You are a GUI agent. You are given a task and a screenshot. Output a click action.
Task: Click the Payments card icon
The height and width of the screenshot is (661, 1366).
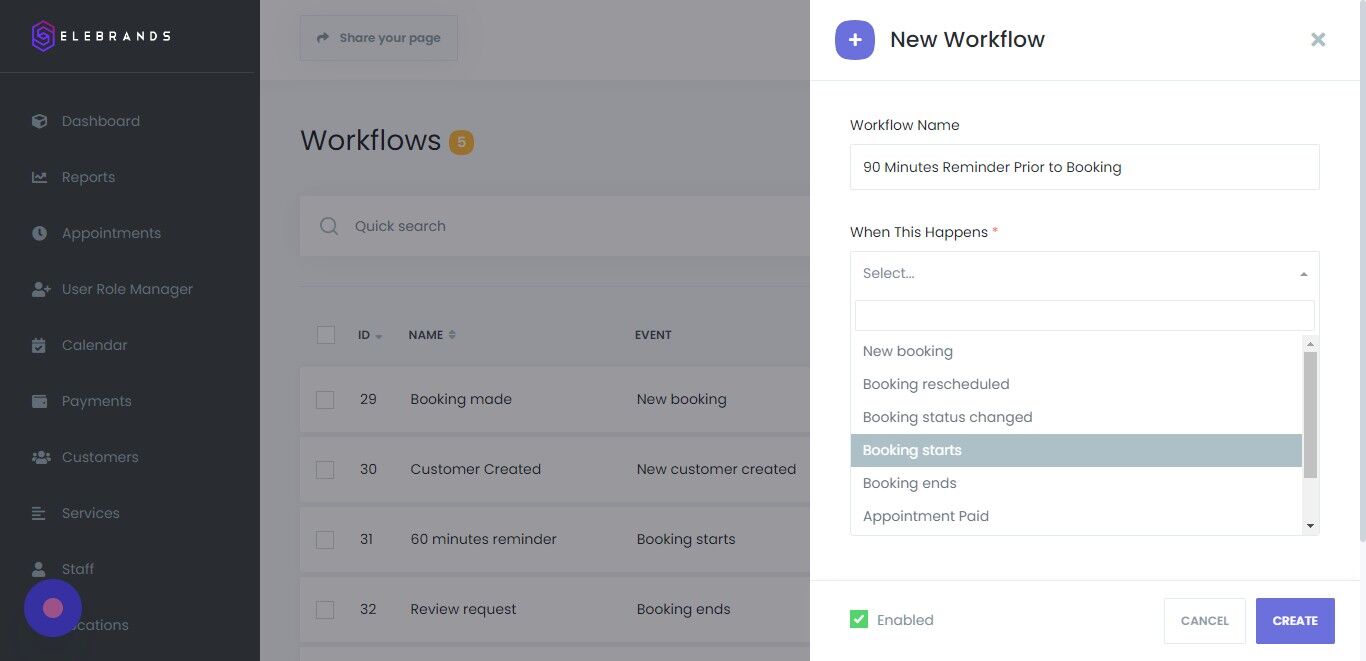(39, 401)
